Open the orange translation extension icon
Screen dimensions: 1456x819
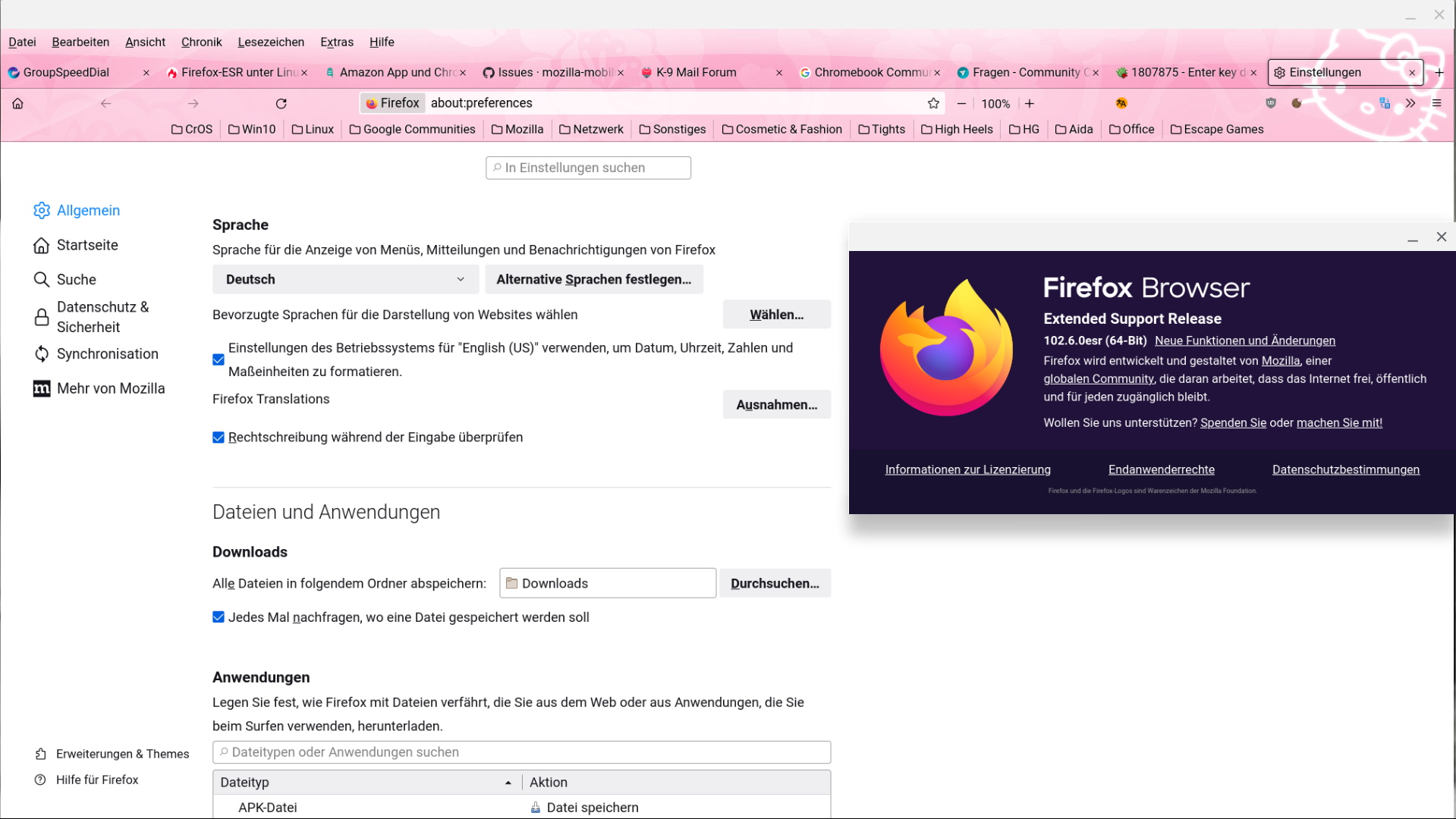[x=1121, y=103]
